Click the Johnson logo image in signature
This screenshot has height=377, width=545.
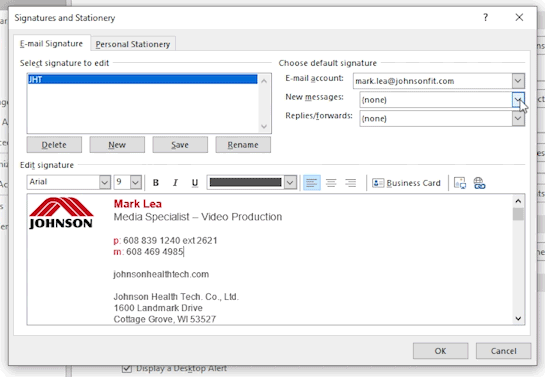click(x=61, y=213)
